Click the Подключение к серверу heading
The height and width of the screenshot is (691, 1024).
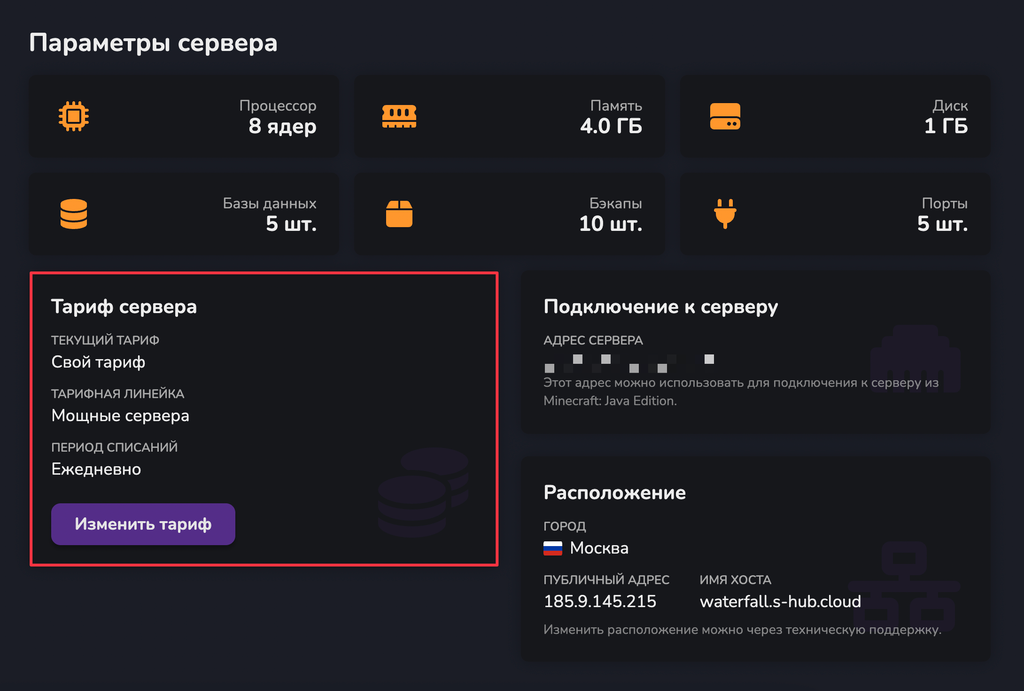[x=660, y=307]
